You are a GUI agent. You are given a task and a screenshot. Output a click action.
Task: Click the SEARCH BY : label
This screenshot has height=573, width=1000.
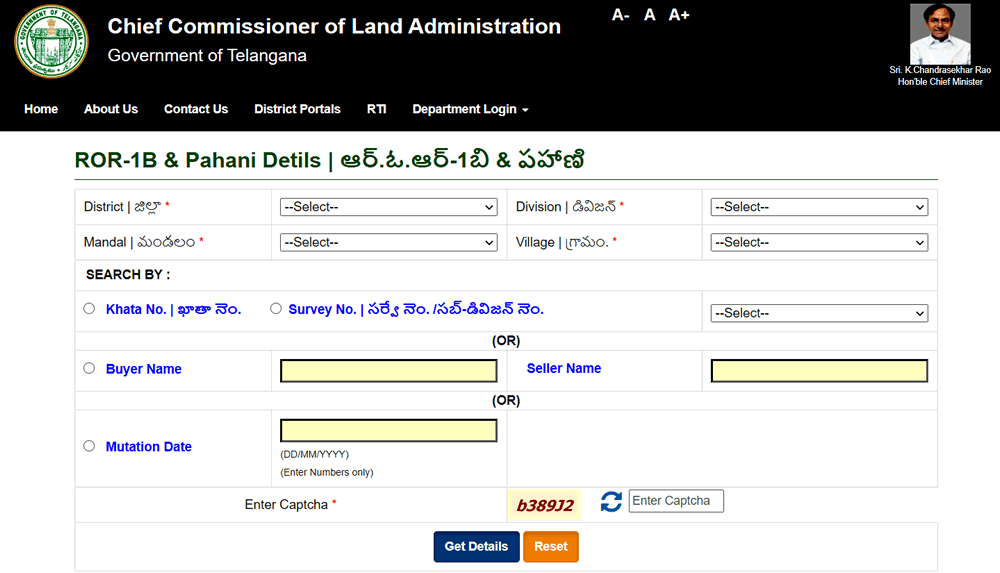128,275
